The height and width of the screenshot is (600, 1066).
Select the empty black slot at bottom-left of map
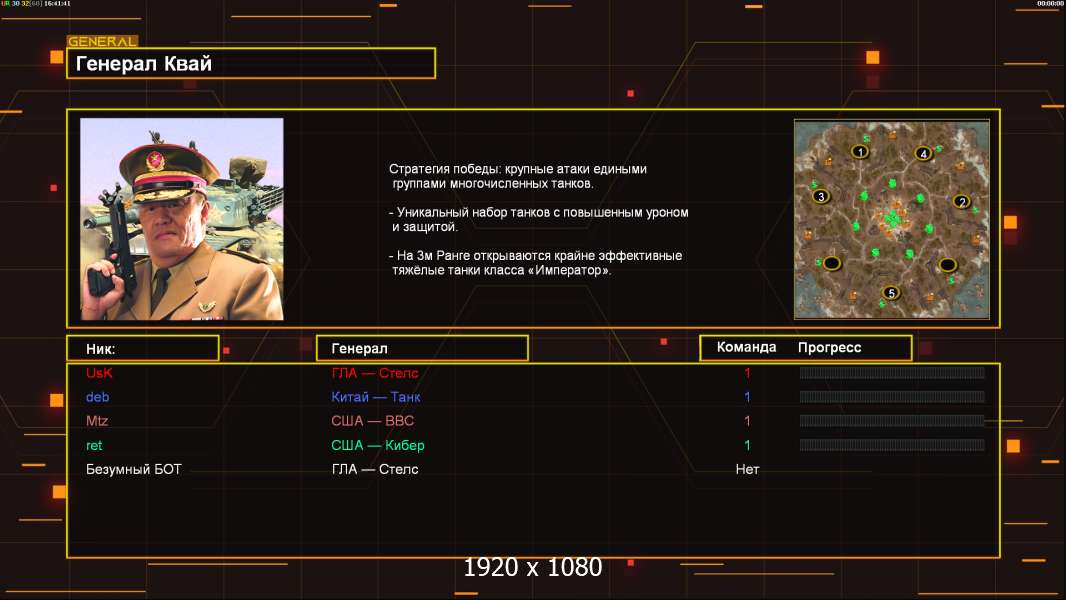coord(831,263)
